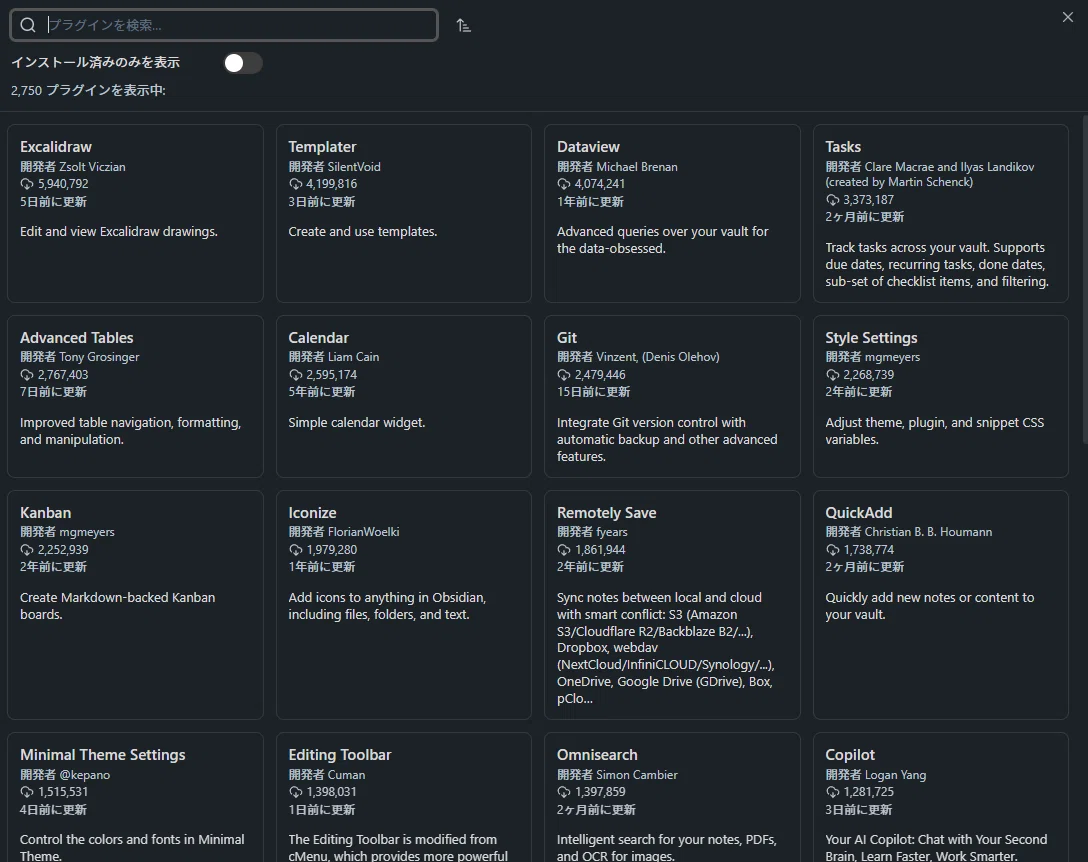The width and height of the screenshot is (1088, 862).
Task: Click developer name SilentVoid
Action: (354, 167)
